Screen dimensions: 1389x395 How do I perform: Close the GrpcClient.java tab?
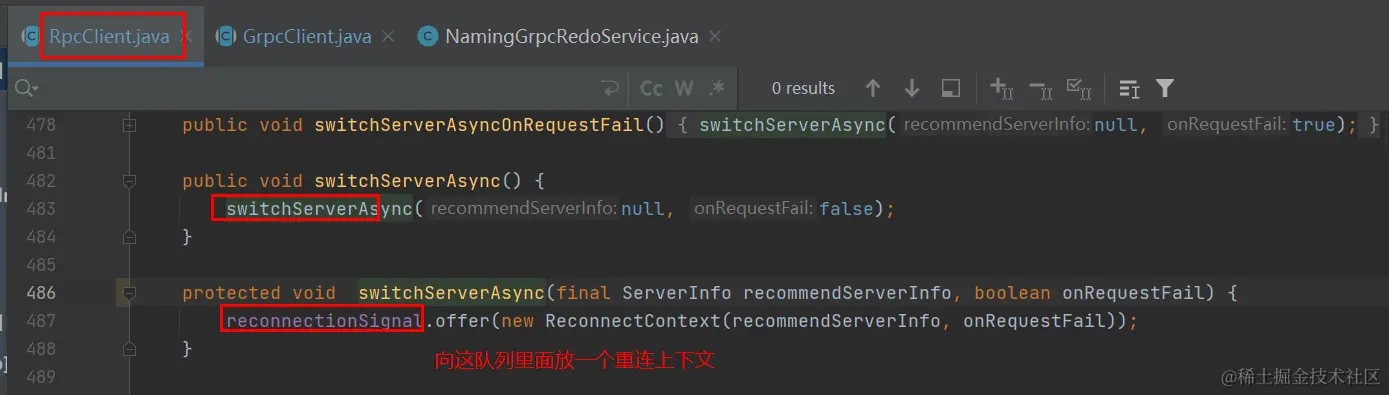pyautogui.click(x=389, y=37)
